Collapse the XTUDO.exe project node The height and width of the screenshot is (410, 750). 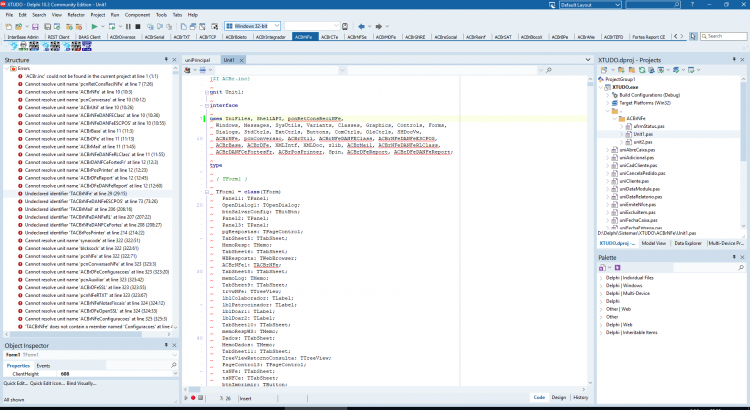(x=601, y=87)
